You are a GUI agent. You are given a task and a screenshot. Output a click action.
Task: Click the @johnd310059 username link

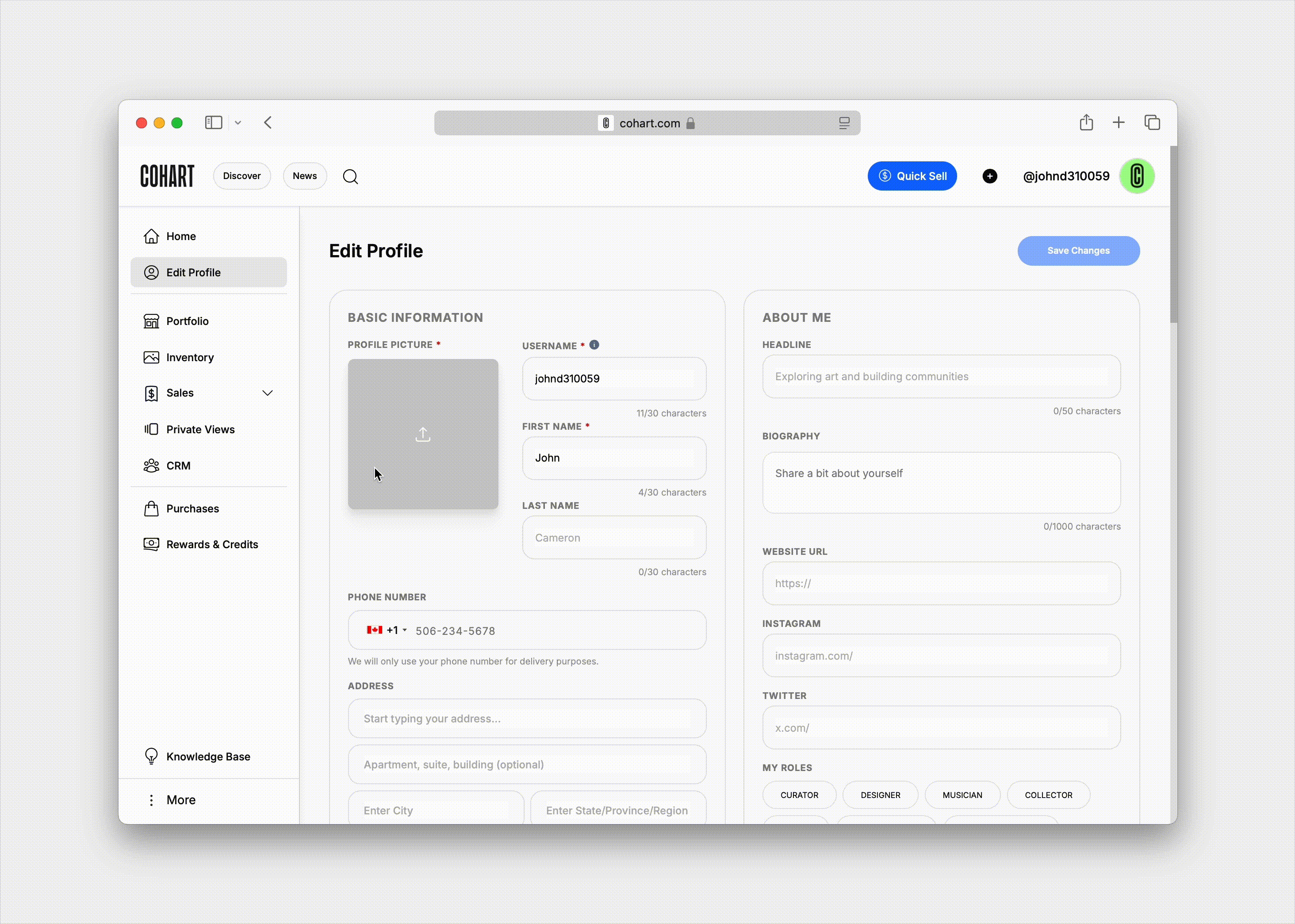(x=1066, y=176)
